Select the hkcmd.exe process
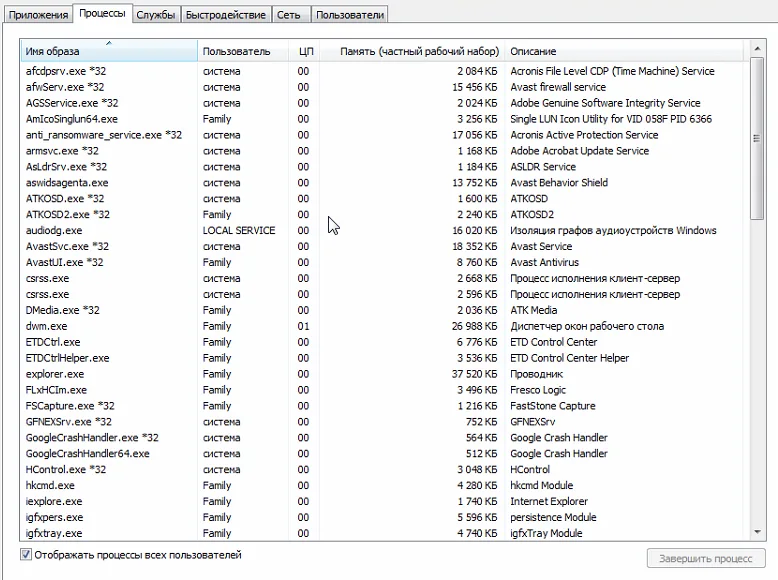Screen dimensions: 778x580 click(x=385, y=485)
